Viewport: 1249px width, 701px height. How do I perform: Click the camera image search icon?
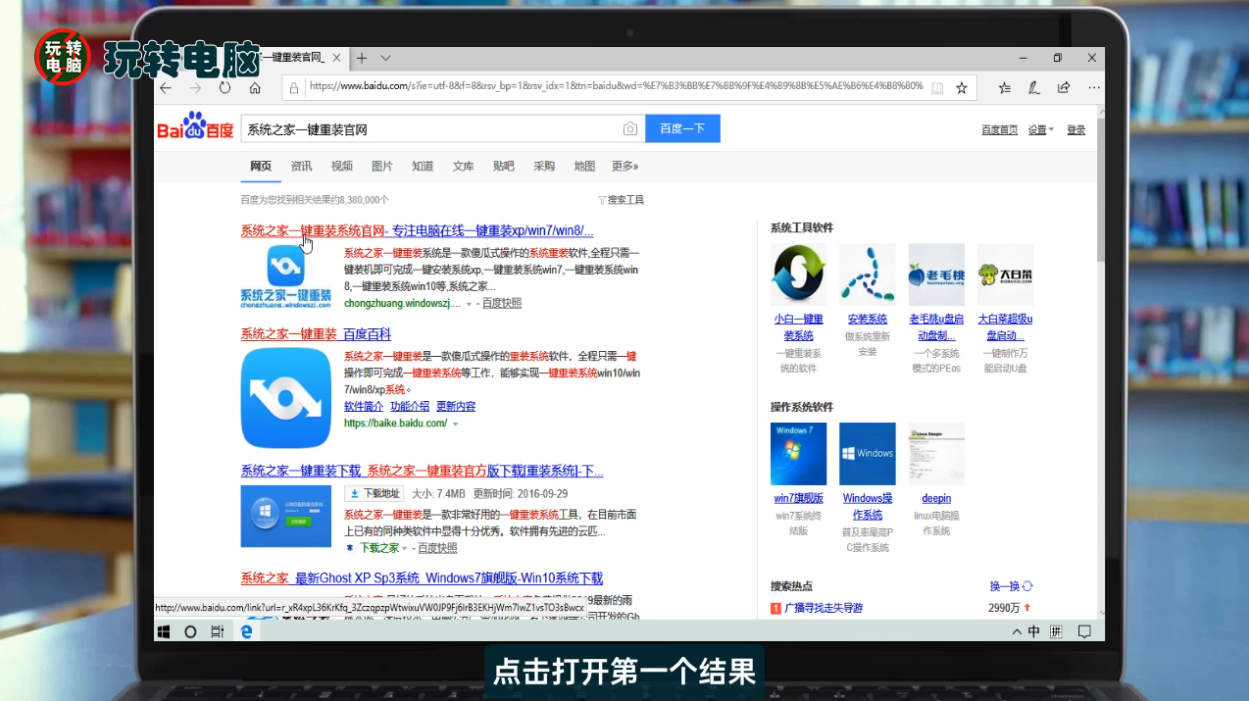[630, 129]
